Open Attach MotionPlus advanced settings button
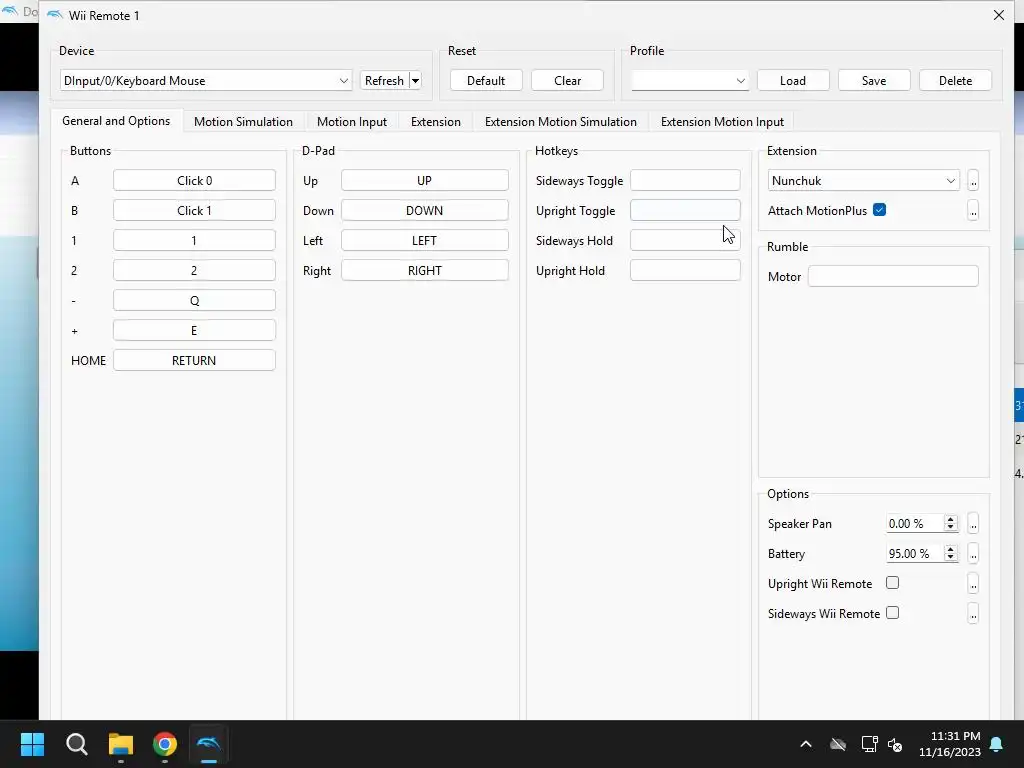 click(x=973, y=210)
